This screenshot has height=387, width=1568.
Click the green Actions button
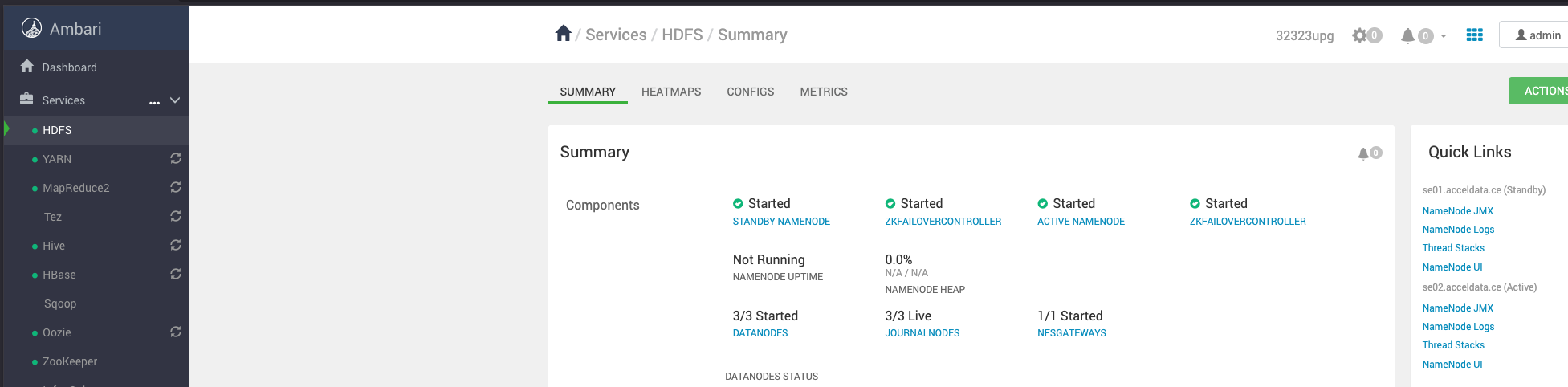click(x=1540, y=91)
